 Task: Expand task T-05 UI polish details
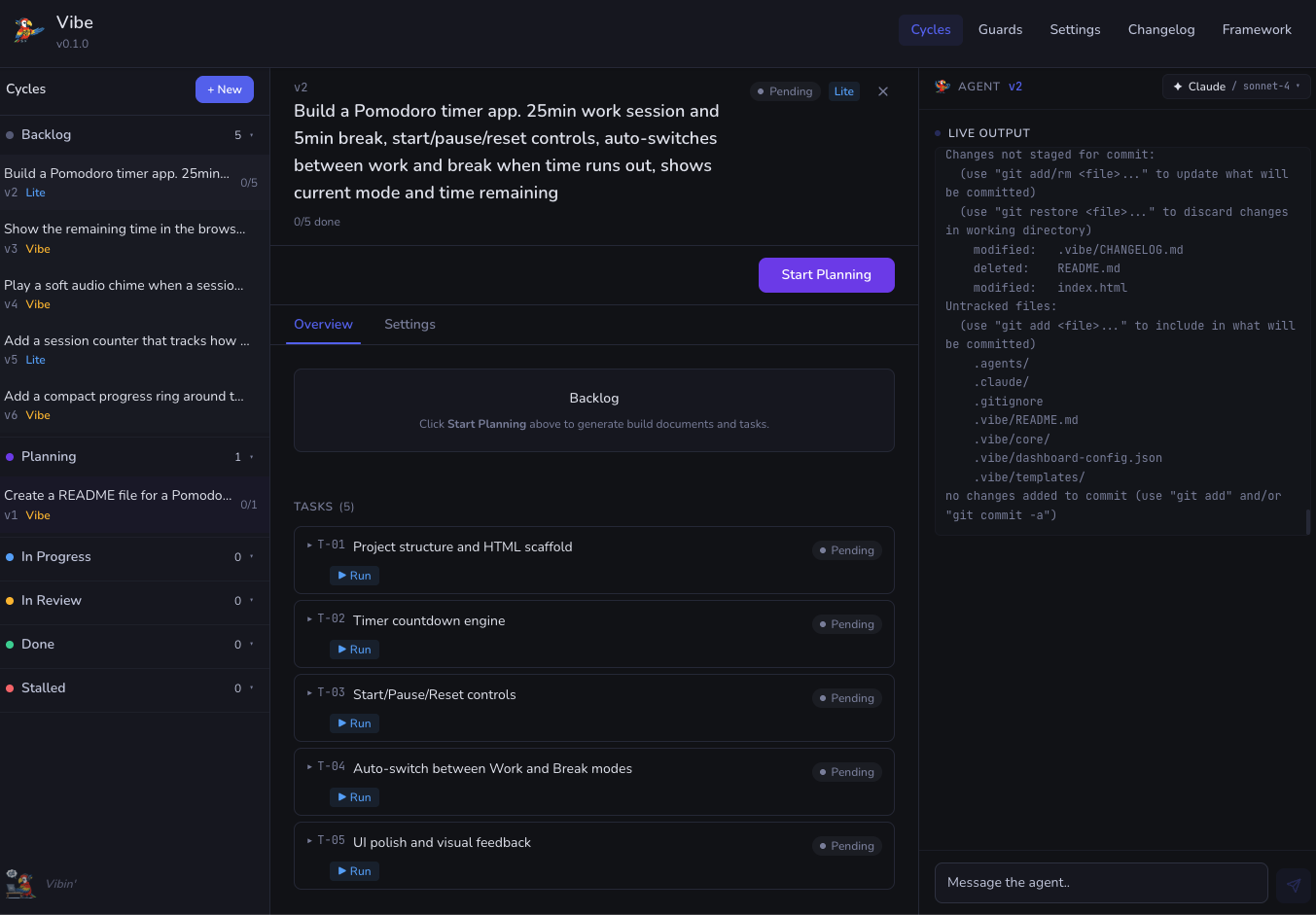(x=309, y=841)
